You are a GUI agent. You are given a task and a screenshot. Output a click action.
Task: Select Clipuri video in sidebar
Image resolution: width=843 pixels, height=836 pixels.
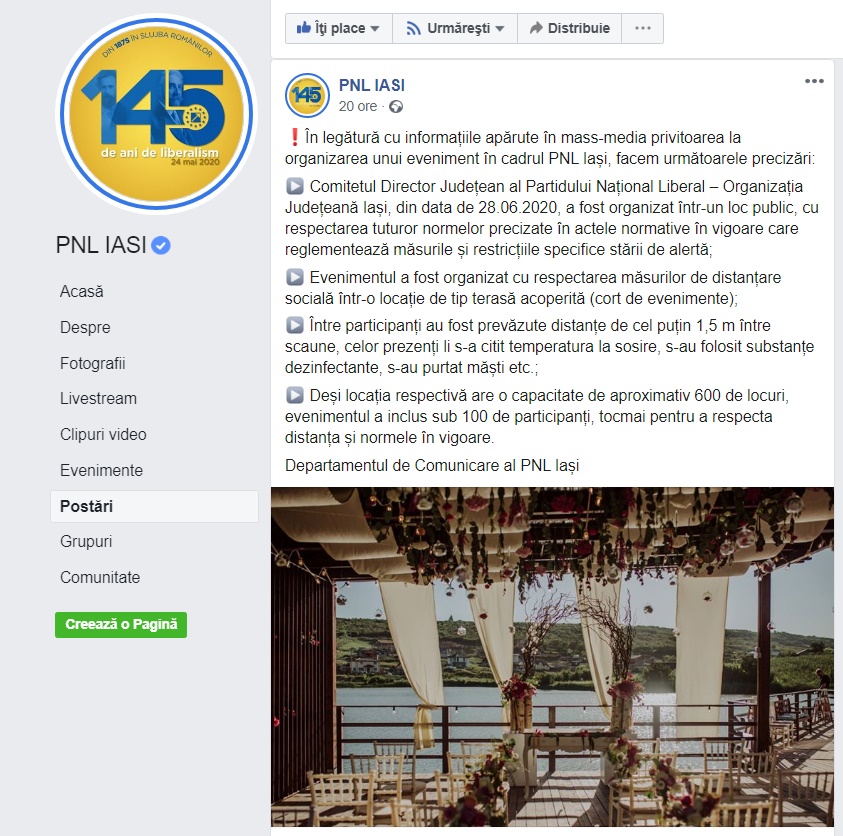(x=103, y=434)
